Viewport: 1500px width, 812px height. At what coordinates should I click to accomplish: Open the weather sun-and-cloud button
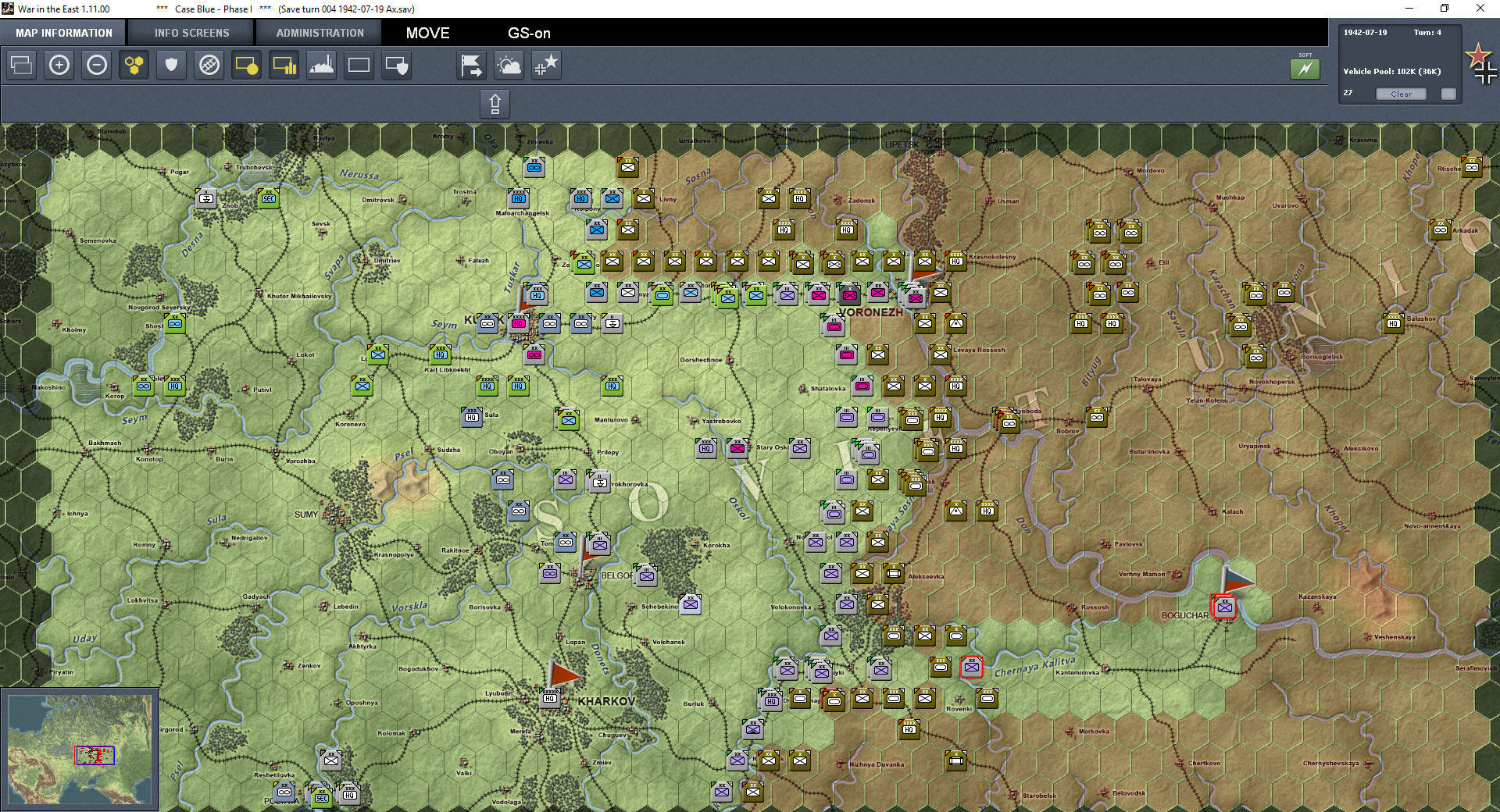[x=509, y=65]
